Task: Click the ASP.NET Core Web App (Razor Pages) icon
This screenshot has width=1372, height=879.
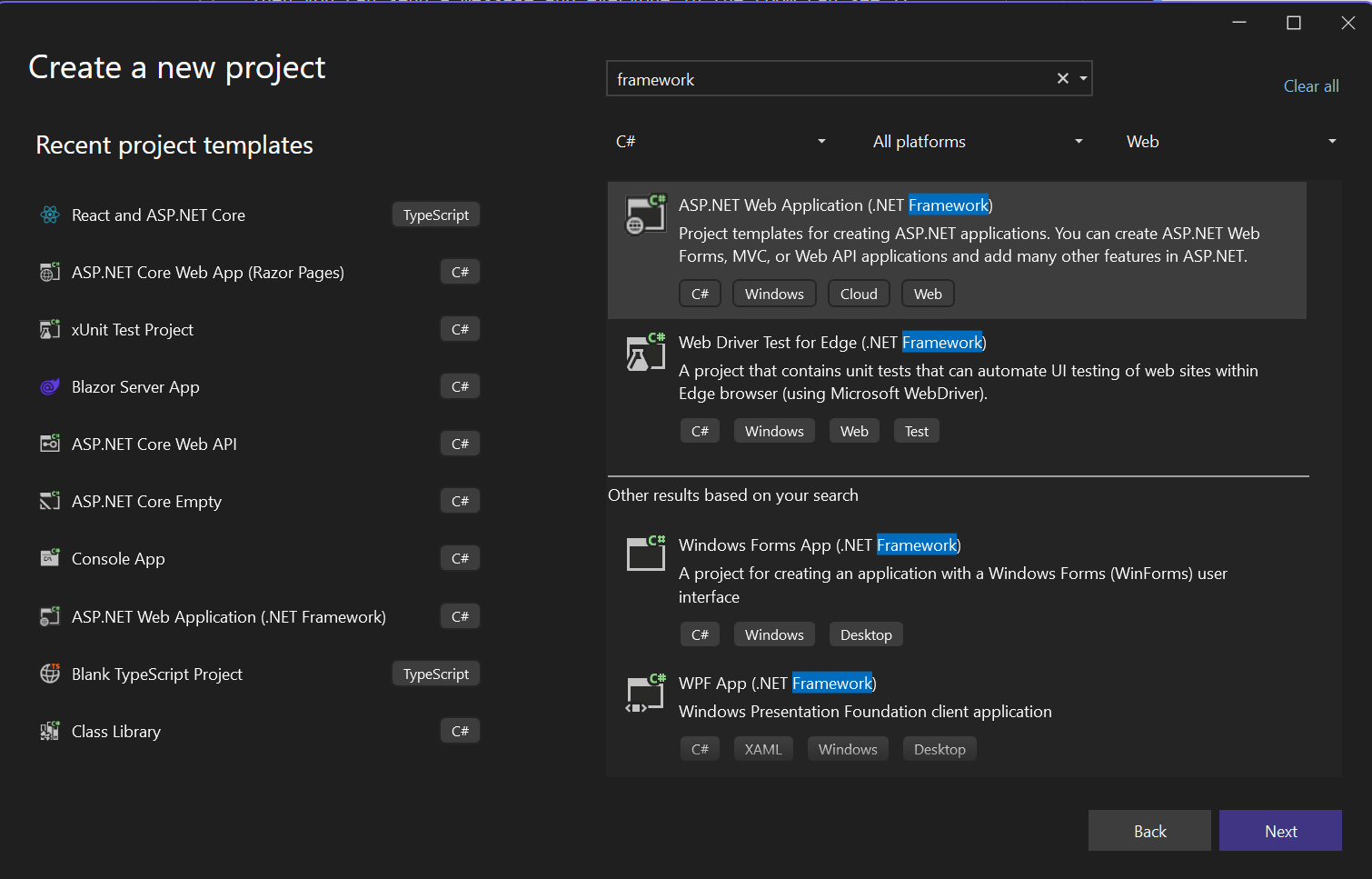Action: (50, 273)
